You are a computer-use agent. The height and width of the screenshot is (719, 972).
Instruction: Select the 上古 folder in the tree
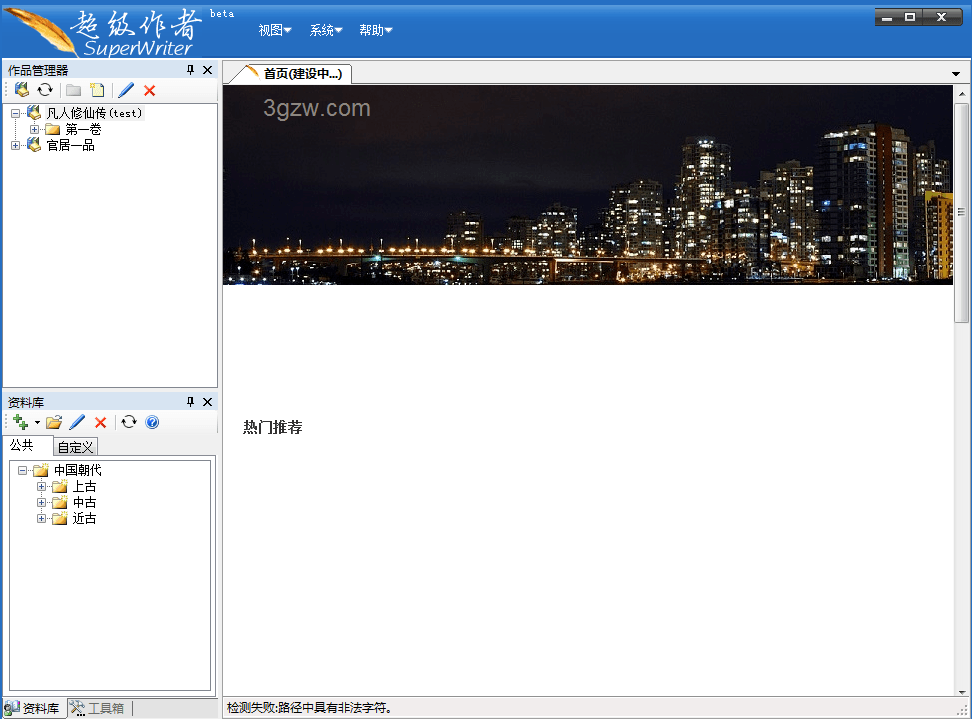tap(84, 486)
